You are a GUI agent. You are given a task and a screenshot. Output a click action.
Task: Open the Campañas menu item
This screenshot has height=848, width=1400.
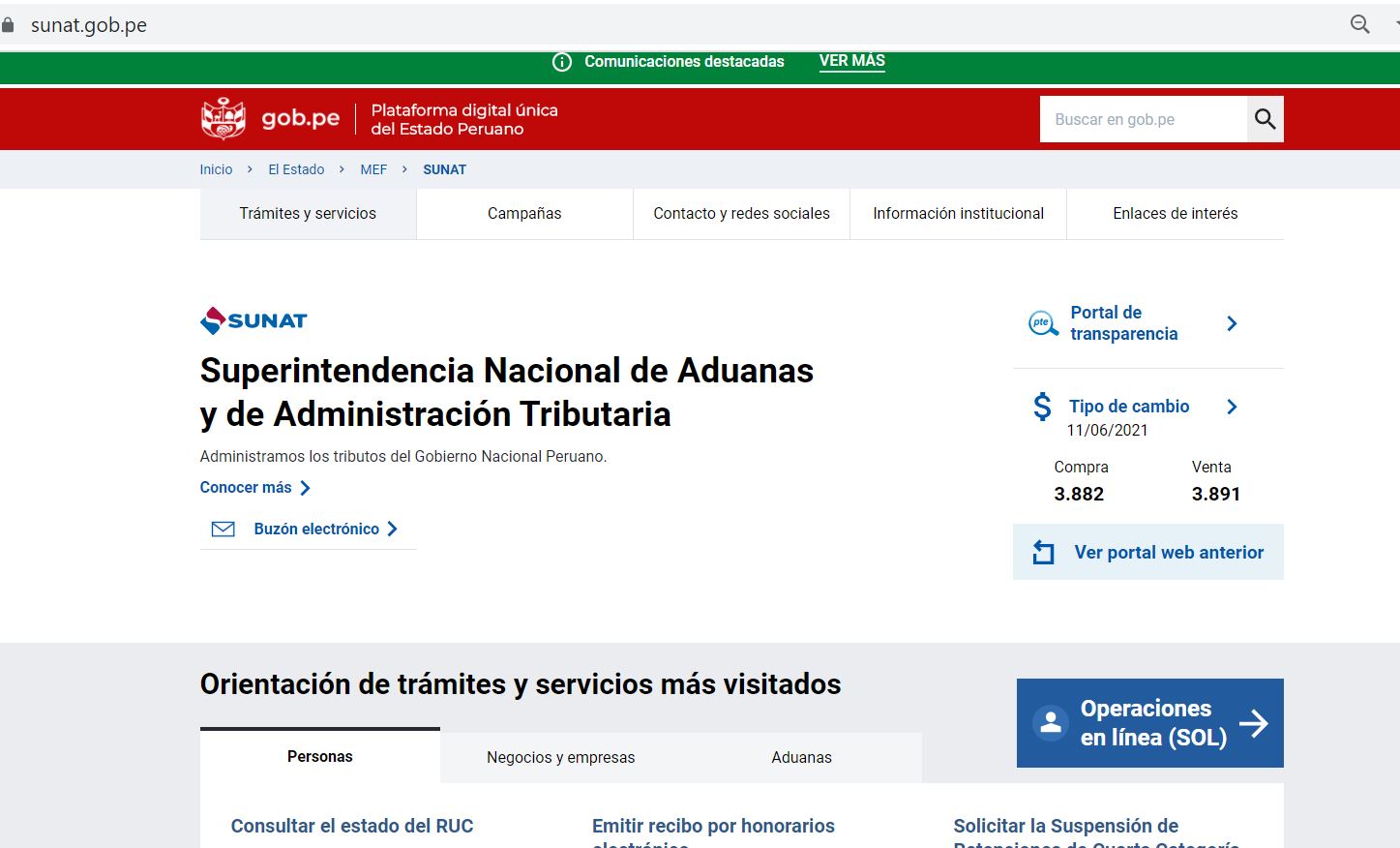tap(524, 214)
